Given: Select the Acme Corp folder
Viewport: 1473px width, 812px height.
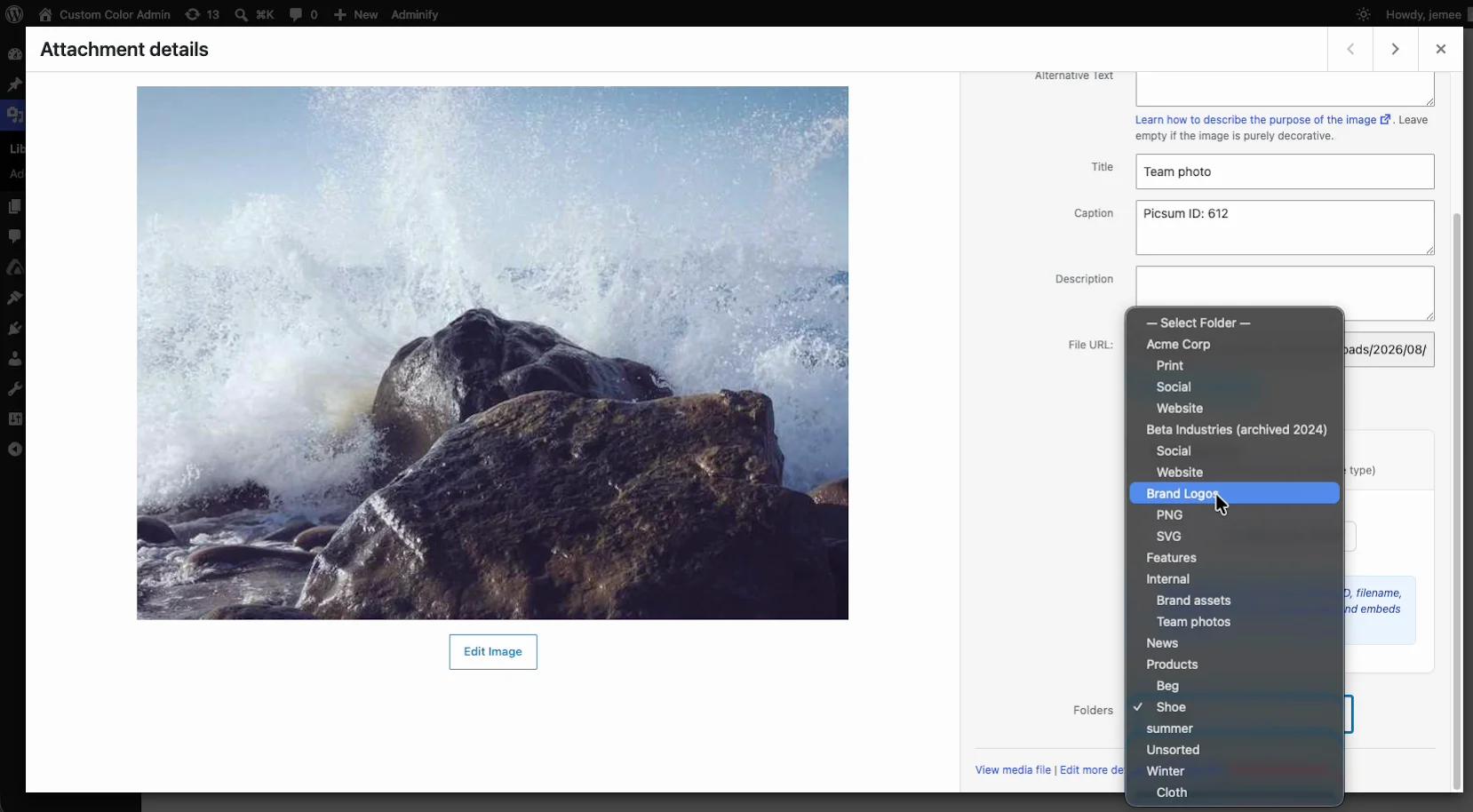Looking at the screenshot, I should [x=1234, y=345].
